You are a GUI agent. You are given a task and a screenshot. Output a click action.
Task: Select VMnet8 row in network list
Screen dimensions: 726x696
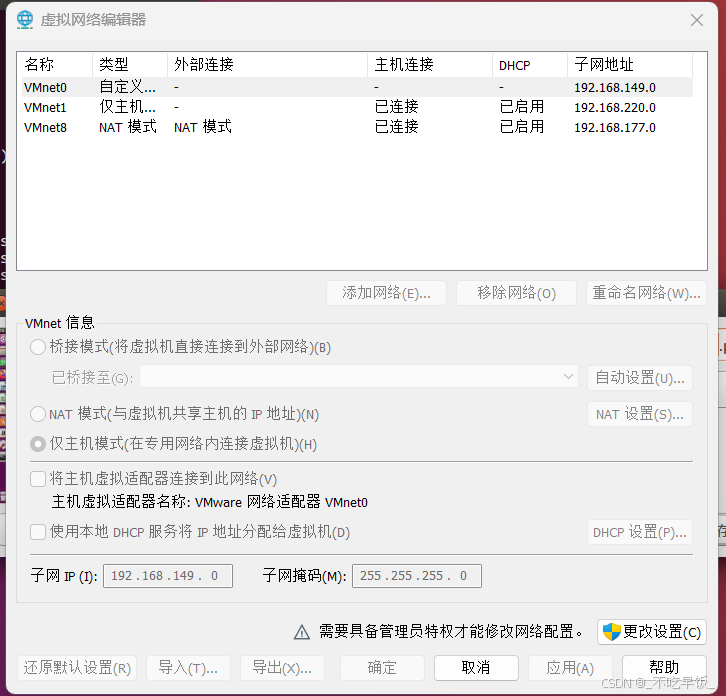pos(357,127)
